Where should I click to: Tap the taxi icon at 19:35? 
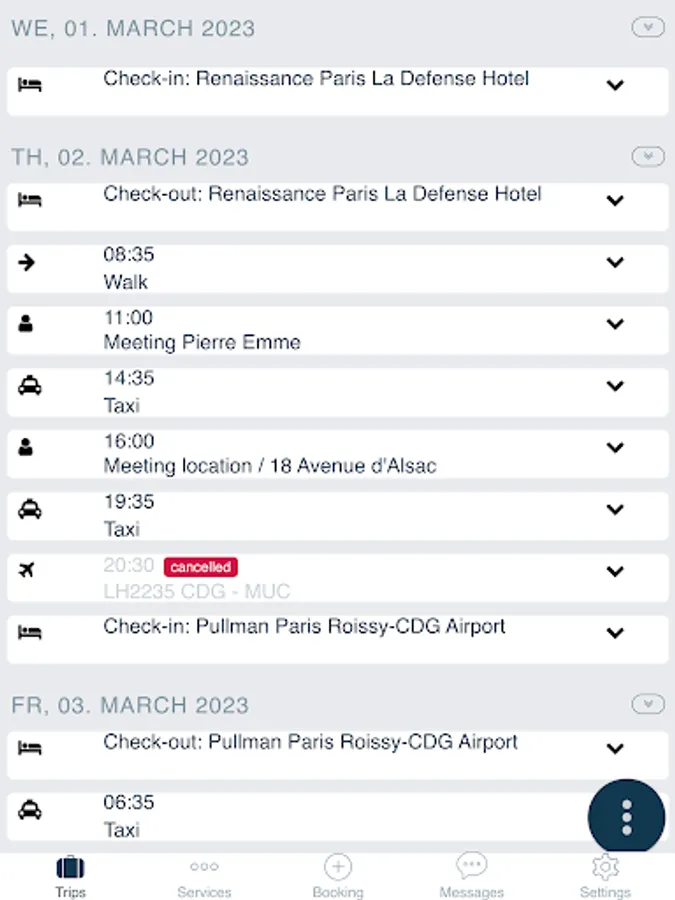[x=30, y=509]
